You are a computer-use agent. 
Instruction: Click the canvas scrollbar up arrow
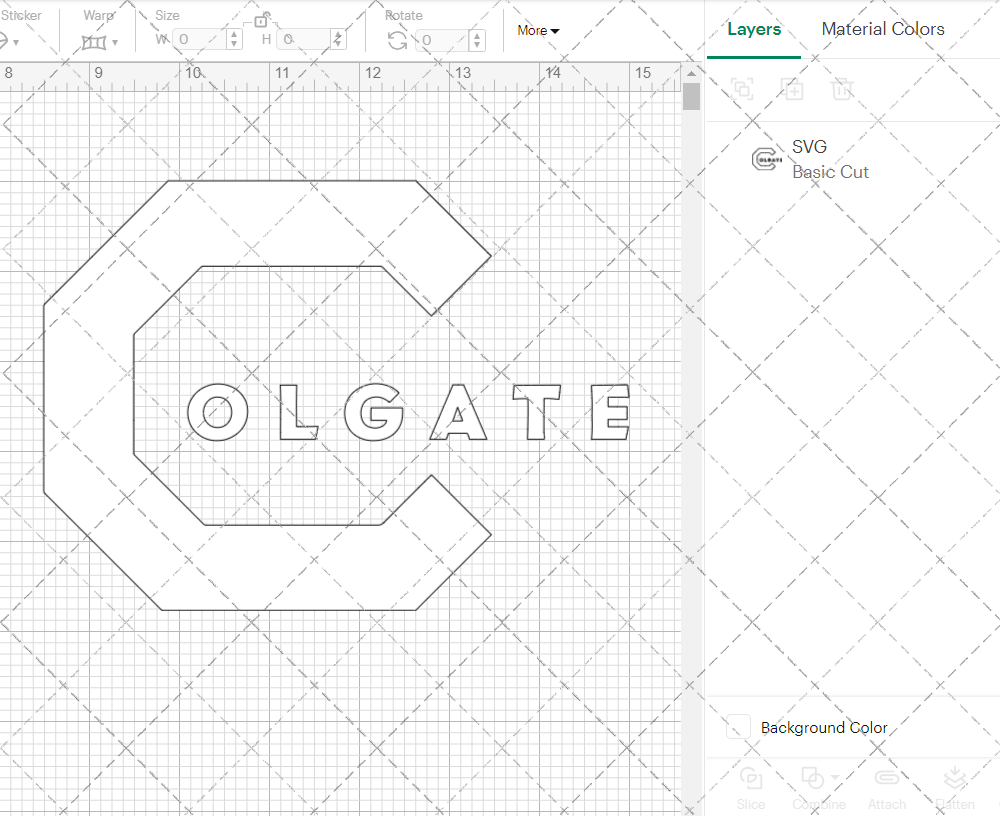point(691,74)
